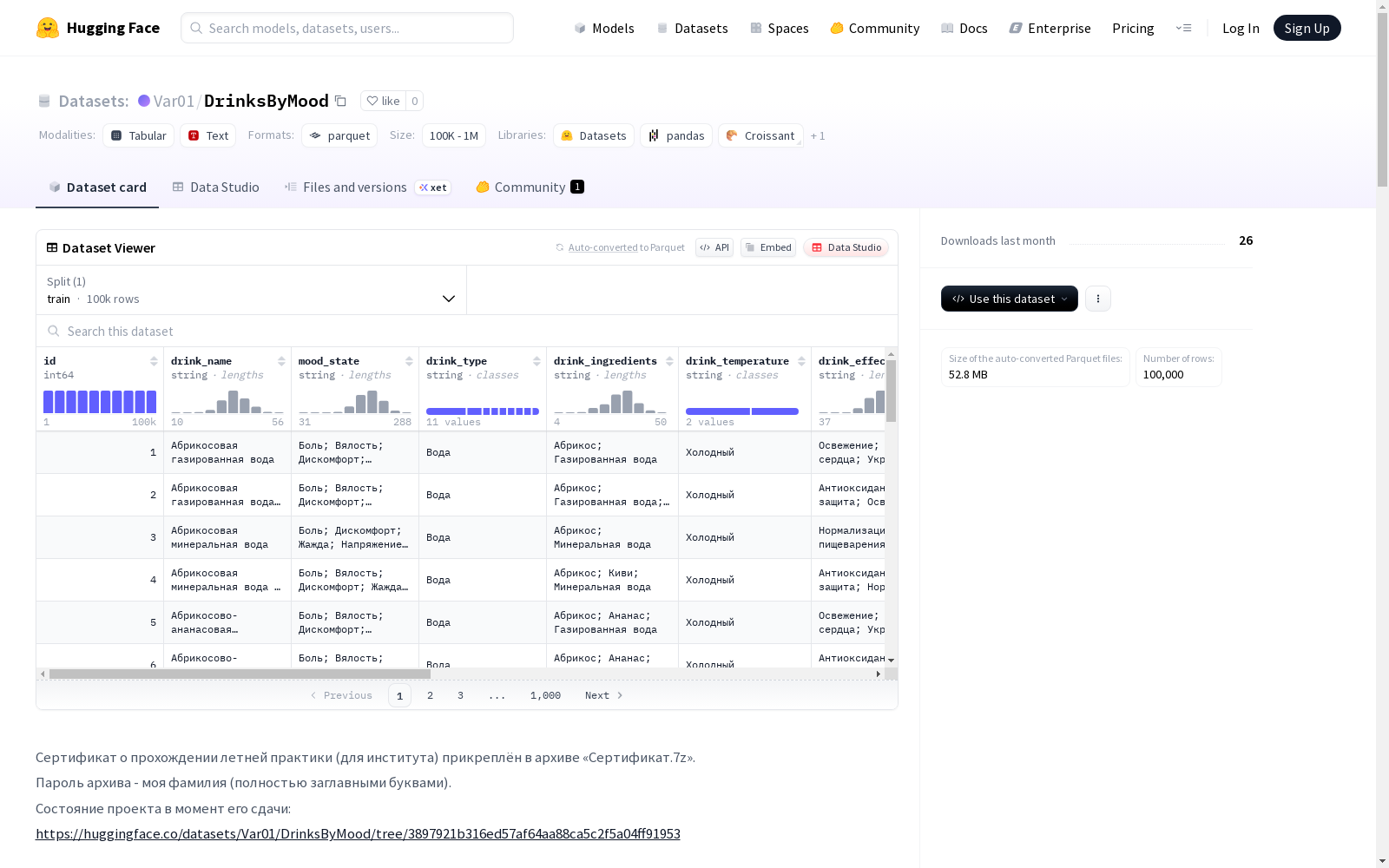The image size is (1389, 868).
Task: Select the Croissant library tag
Action: coord(760,135)
